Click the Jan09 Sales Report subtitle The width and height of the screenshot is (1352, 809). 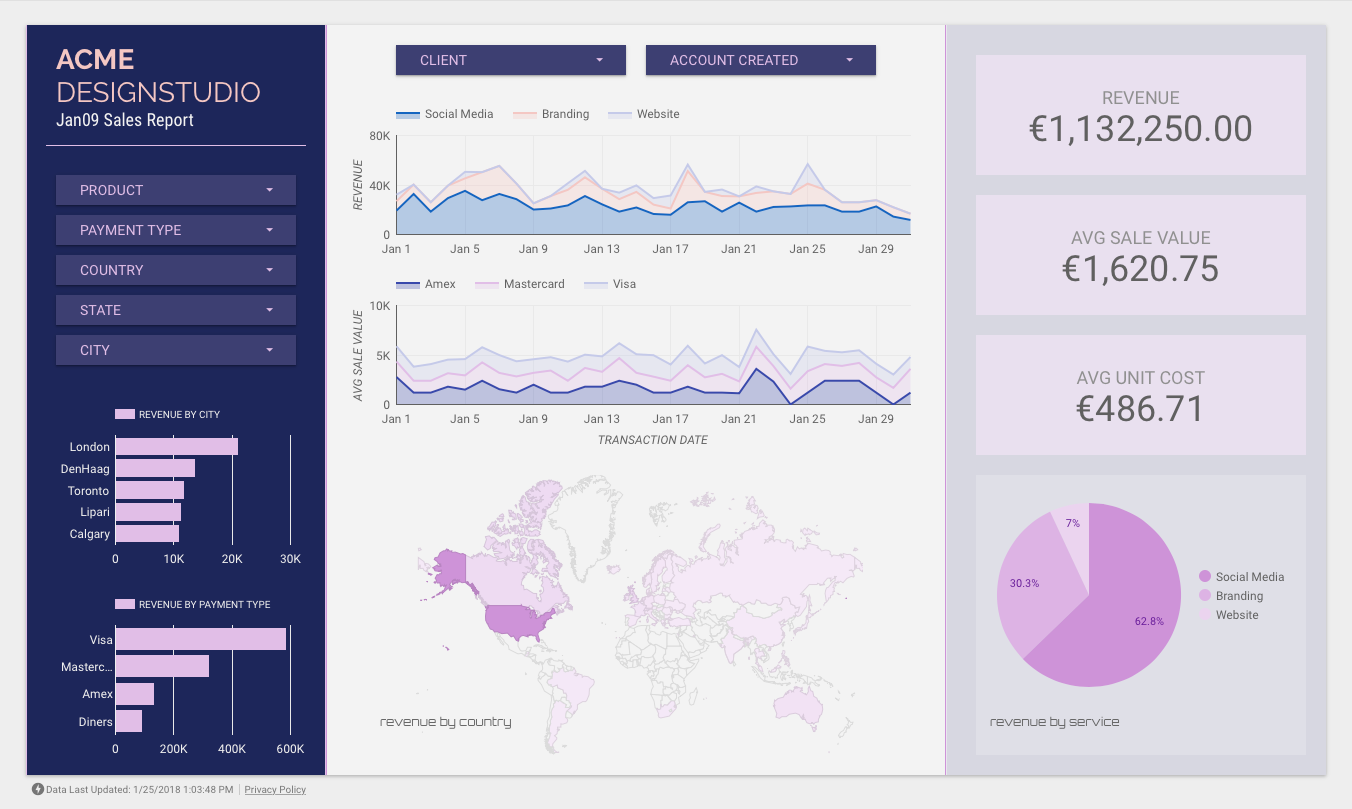(125, 120)
